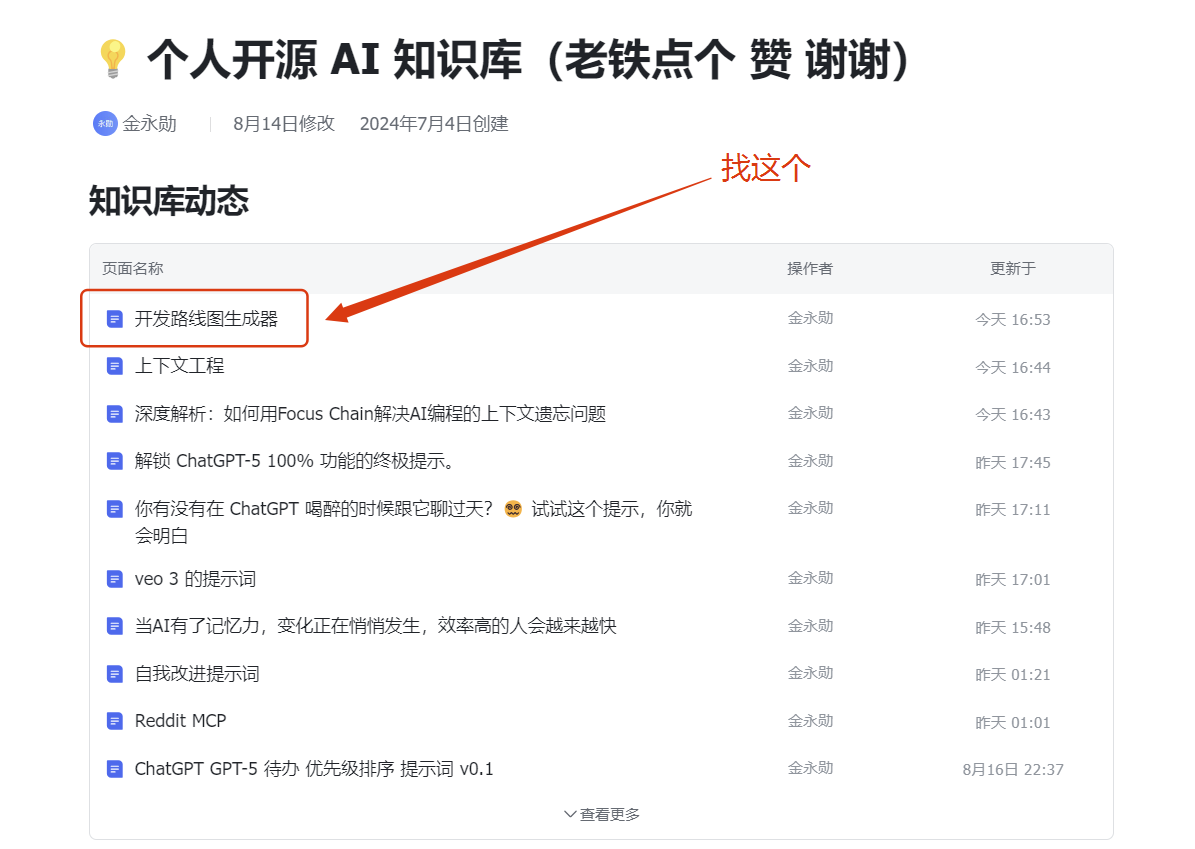Open the Focus Chain 深度解析 article

pos(370,414)
